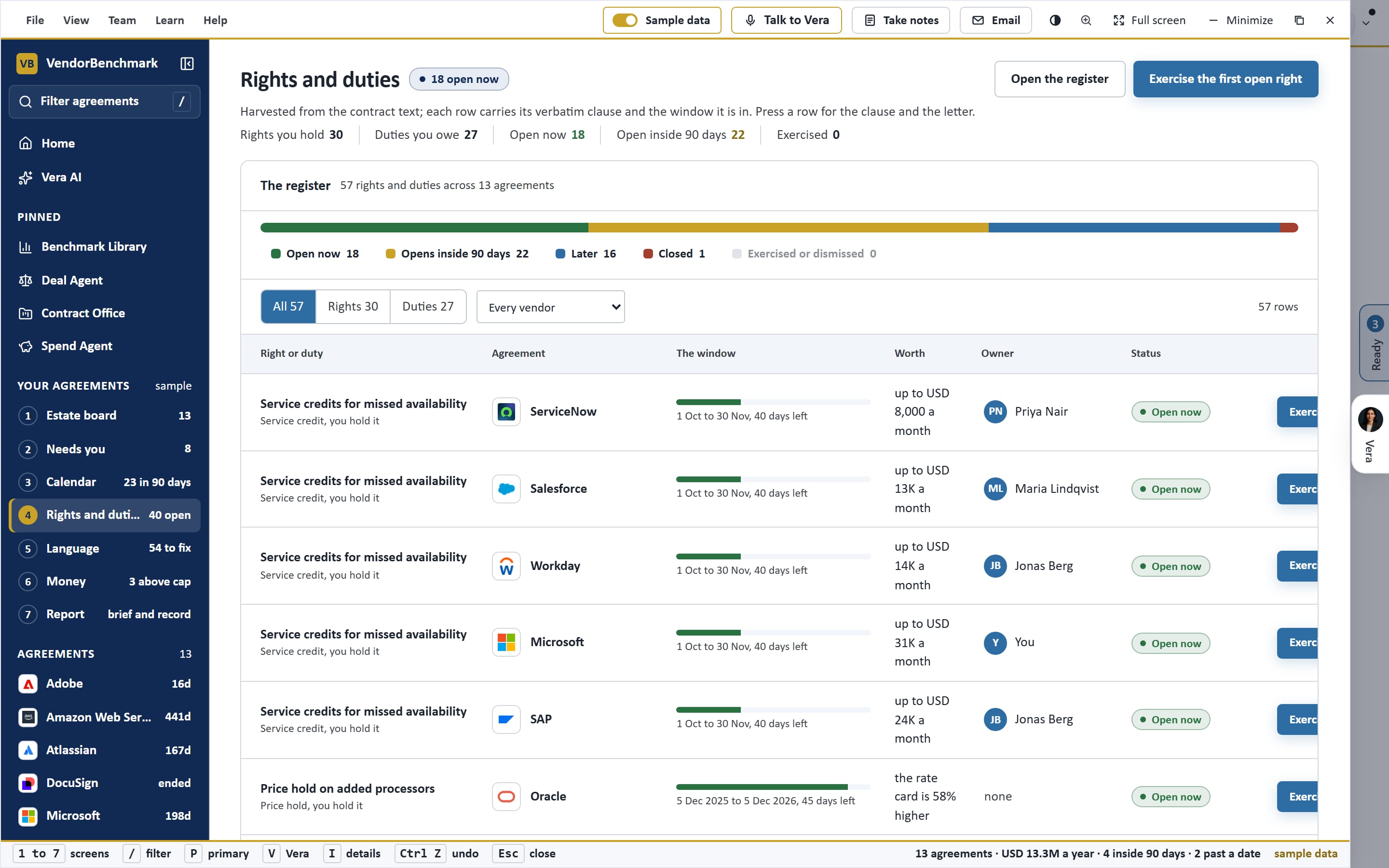This screenshot has width=1389, height=868.
Task: Open the Team menu
Action: (122, 21)
